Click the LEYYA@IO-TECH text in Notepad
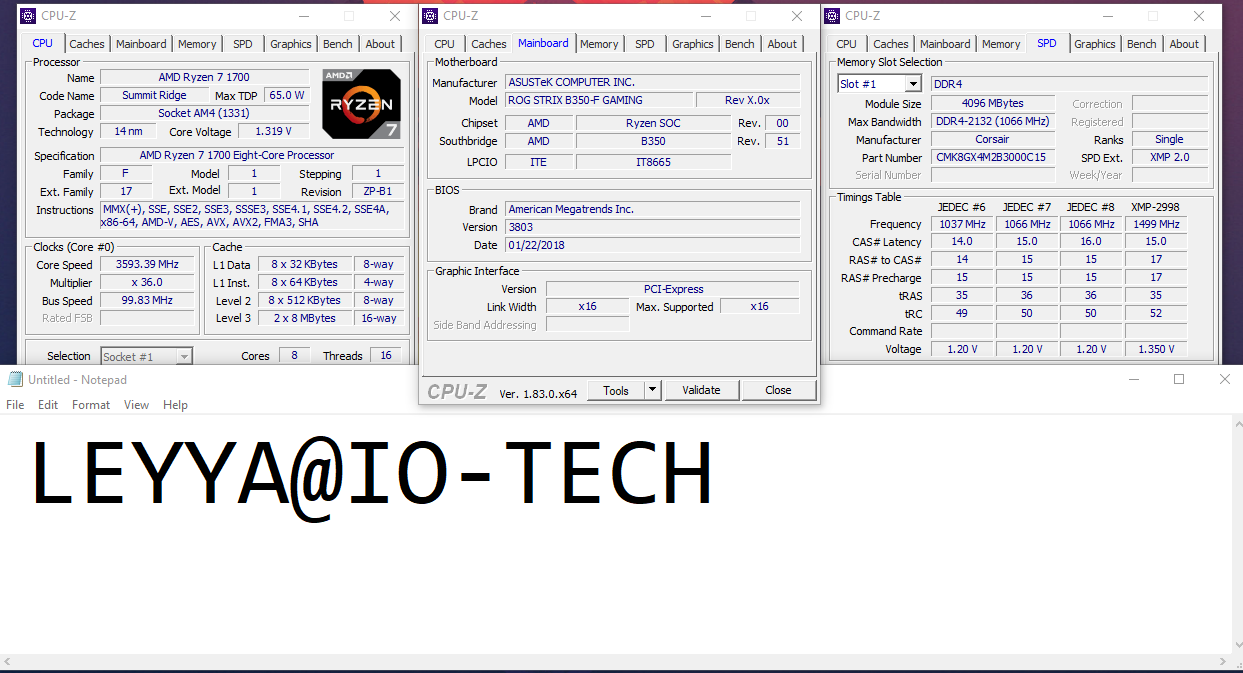Image resolution: width=1243 pixels, height=673 pixels. pos(372,477)
